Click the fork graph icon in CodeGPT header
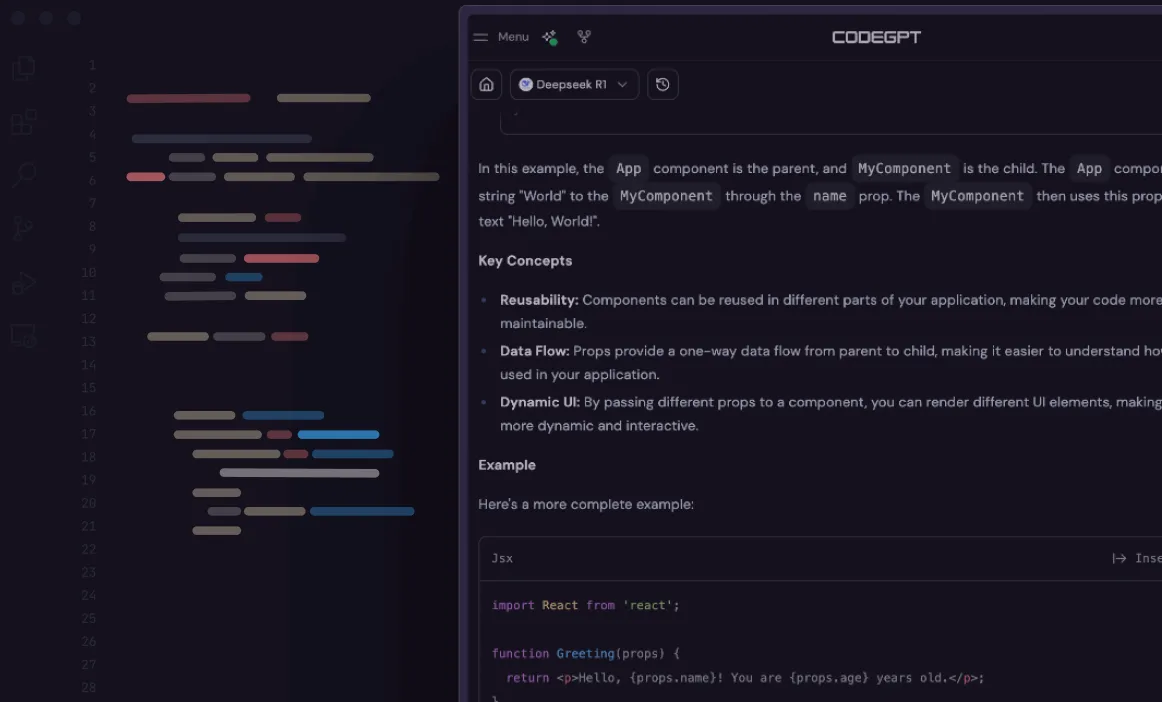The height and width of the screenshot is (702, 1162). pyautogui.click(x=584, y=37)
